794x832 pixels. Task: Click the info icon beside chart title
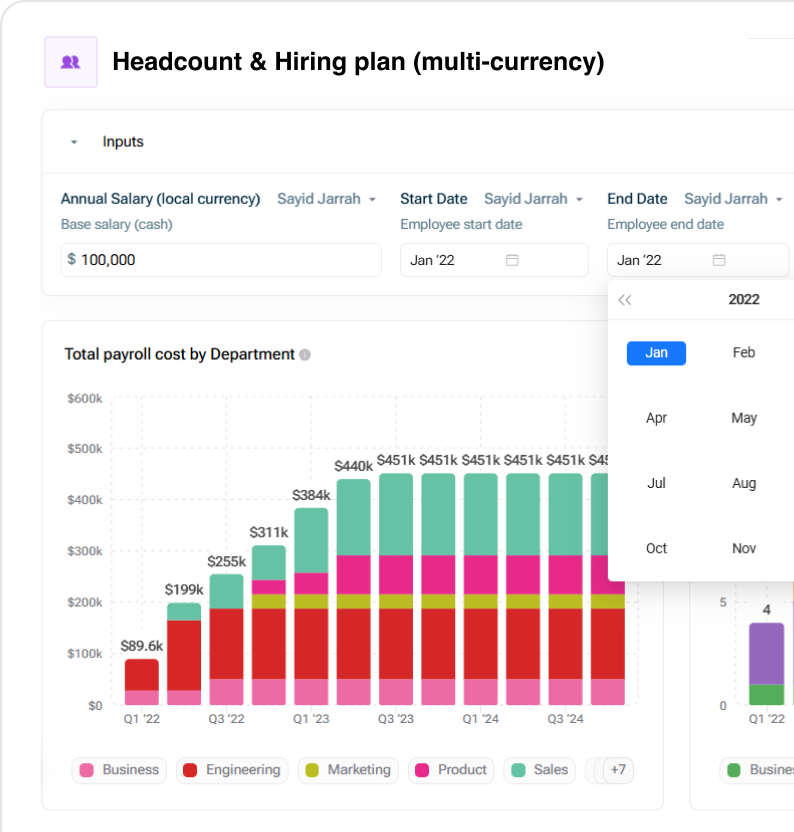305,354
